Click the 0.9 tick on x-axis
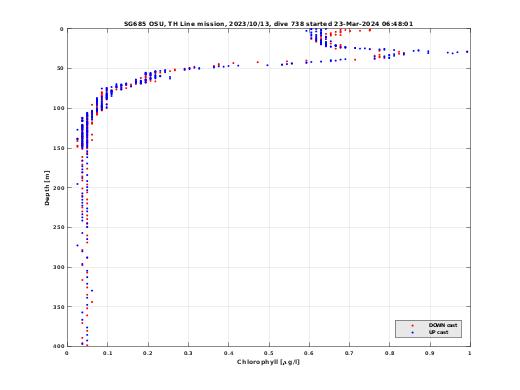Screen dimensions: 520x390 coord(430,353)
